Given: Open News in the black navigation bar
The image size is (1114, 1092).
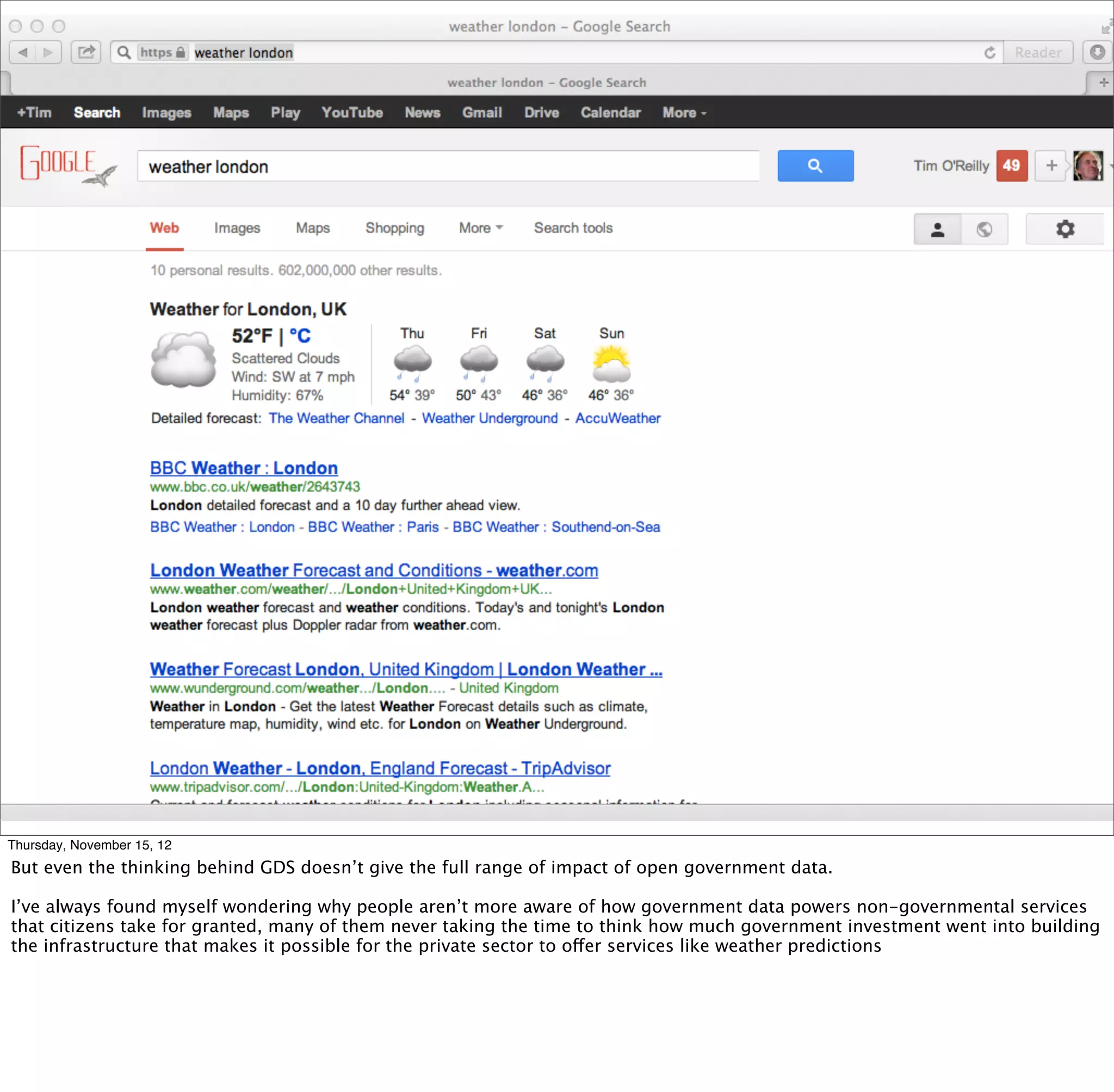Looking at the screenshot, I should point(423,113).
